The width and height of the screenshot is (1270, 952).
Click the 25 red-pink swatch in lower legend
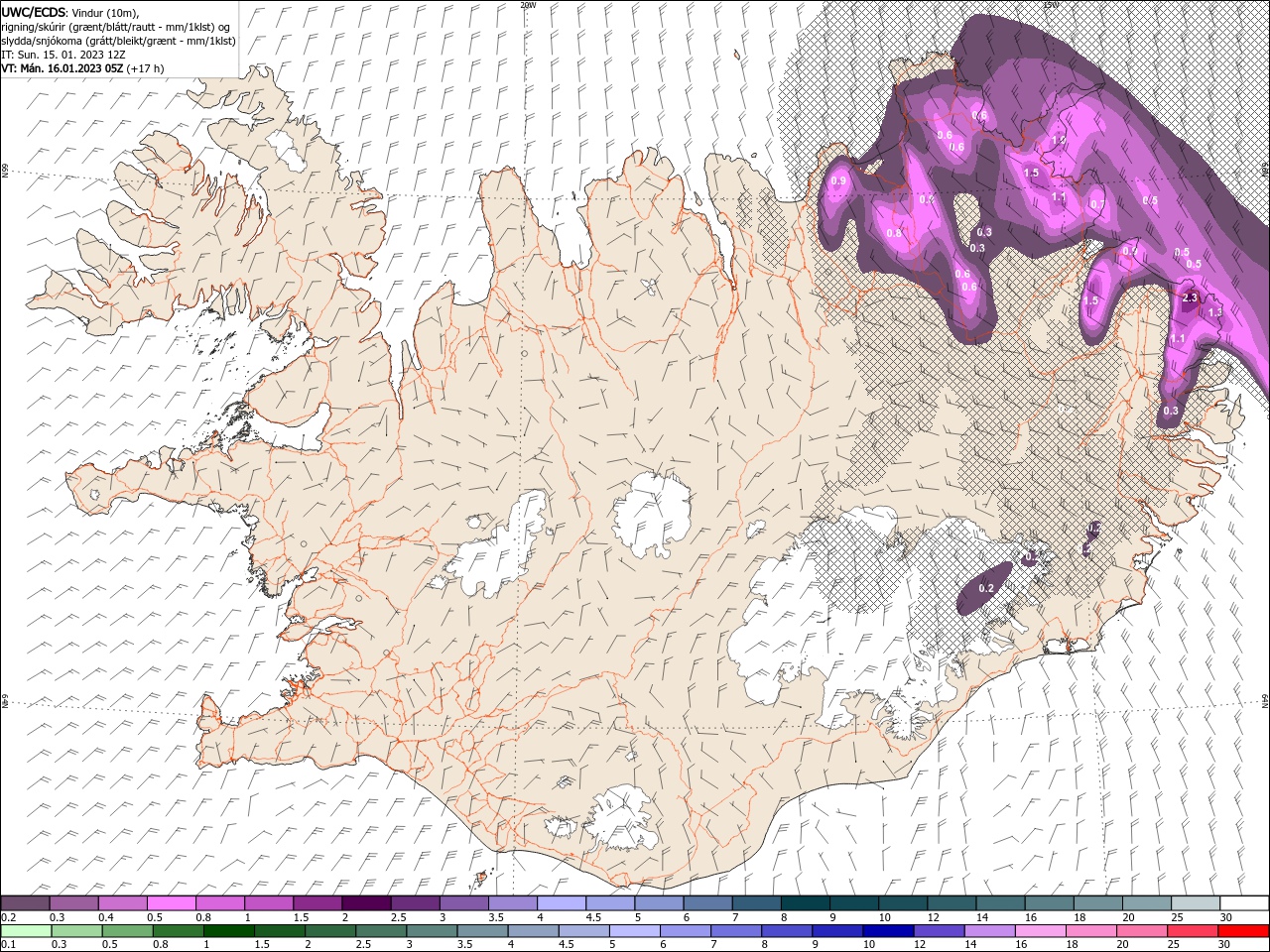[x=1193, y=930]
